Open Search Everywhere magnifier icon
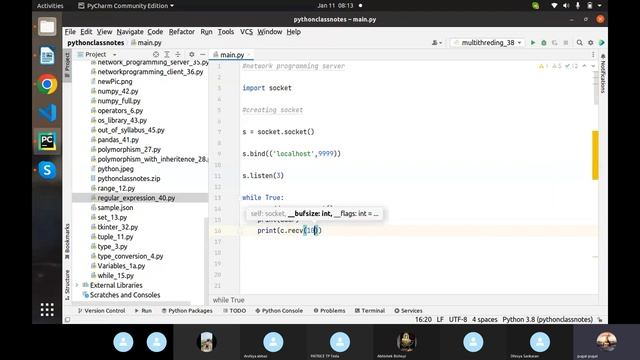This screenshot has width=640, height=360. click(579, 42)
